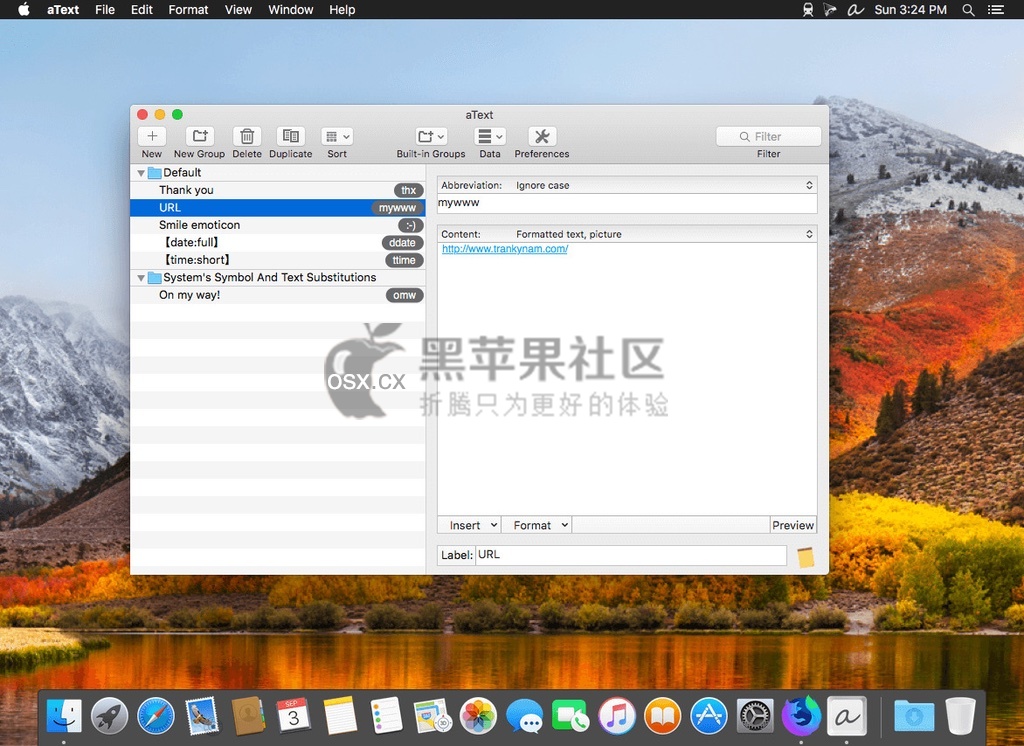Click the trankynam.com link in content
Viewport: 1024px width, 746px height.
505,249
